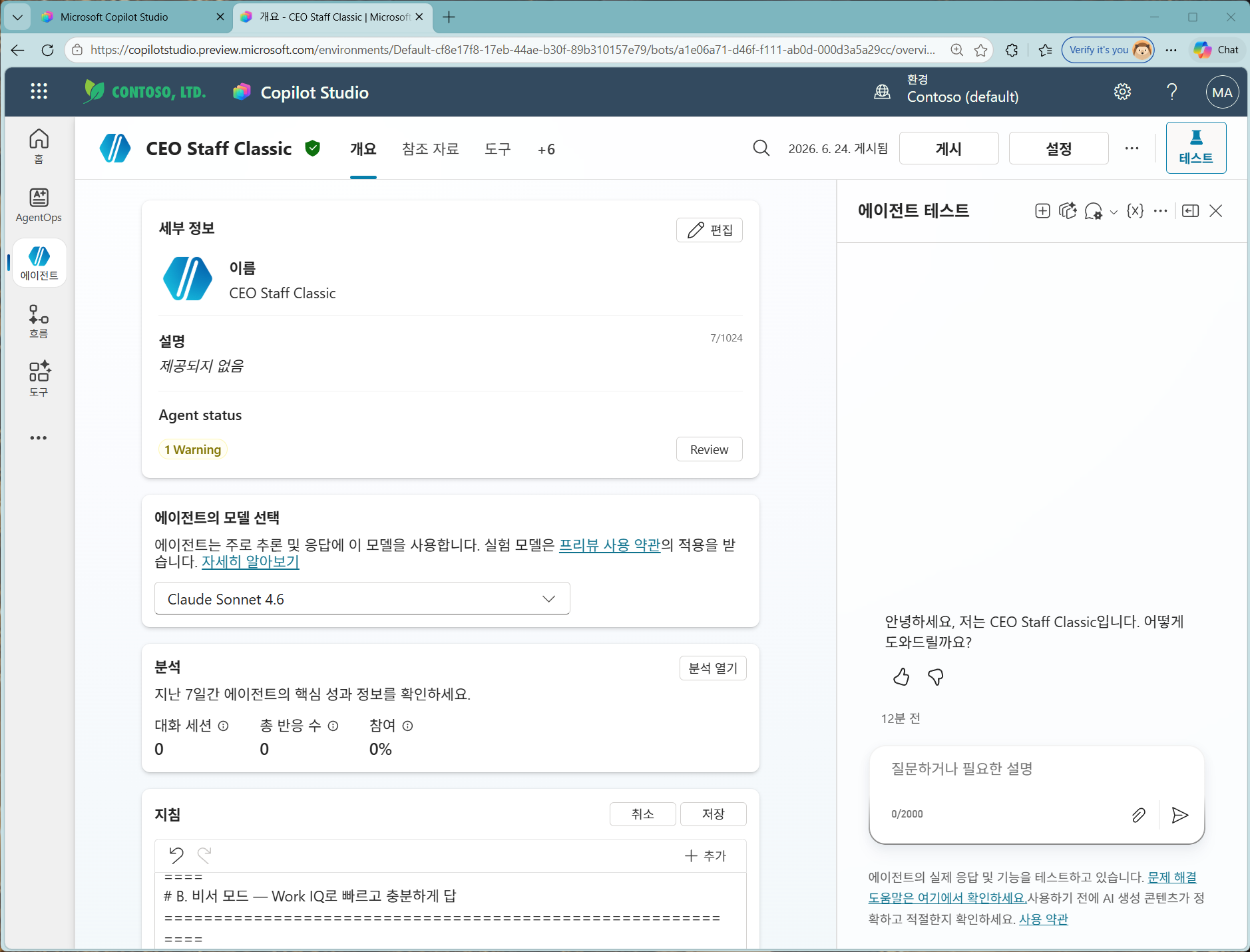
Task: Select the CEO Staff Classic browser tab
Action: coord(333,17)
